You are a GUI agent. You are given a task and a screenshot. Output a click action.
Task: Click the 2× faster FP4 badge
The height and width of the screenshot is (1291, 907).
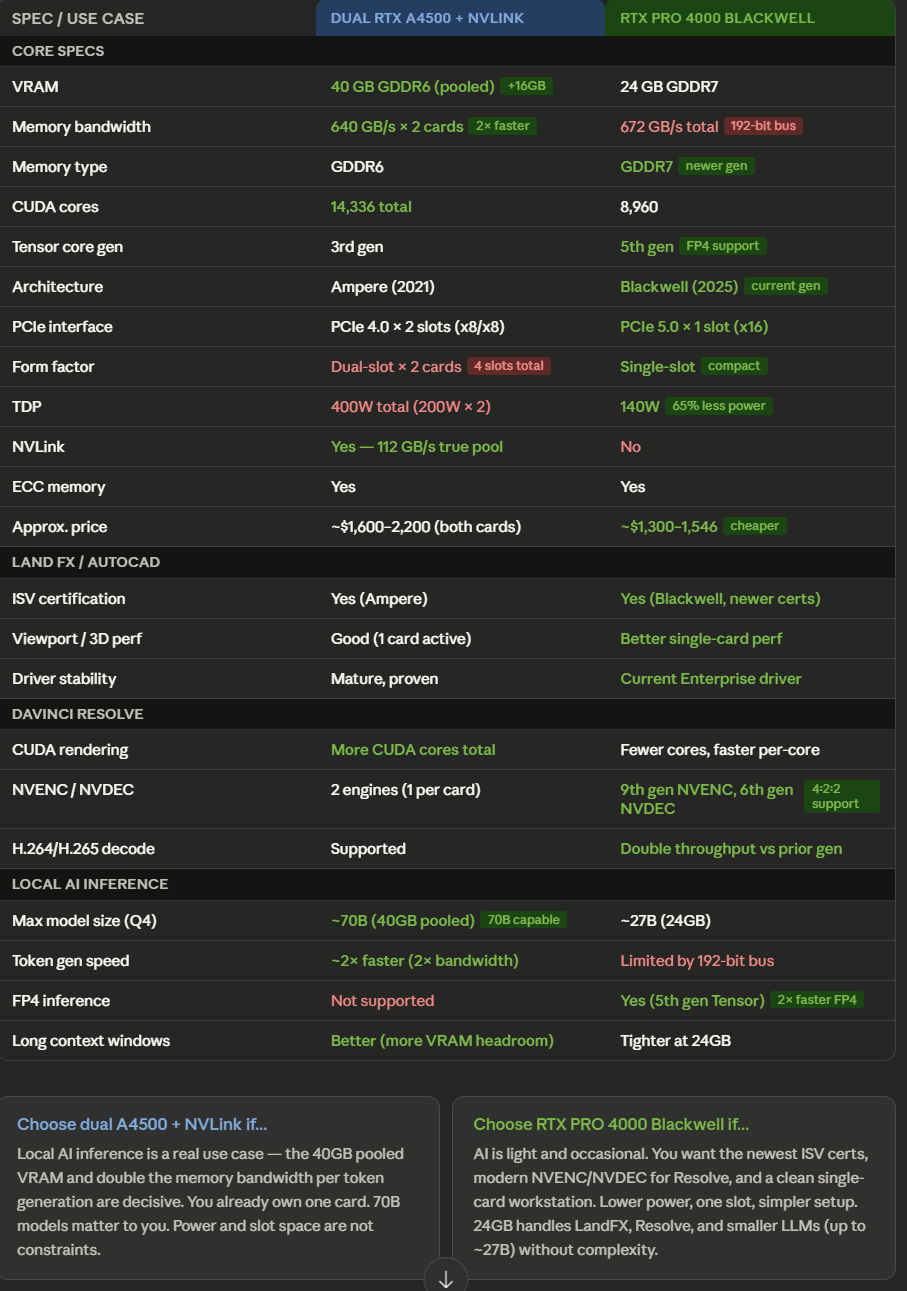(817, 1000)
